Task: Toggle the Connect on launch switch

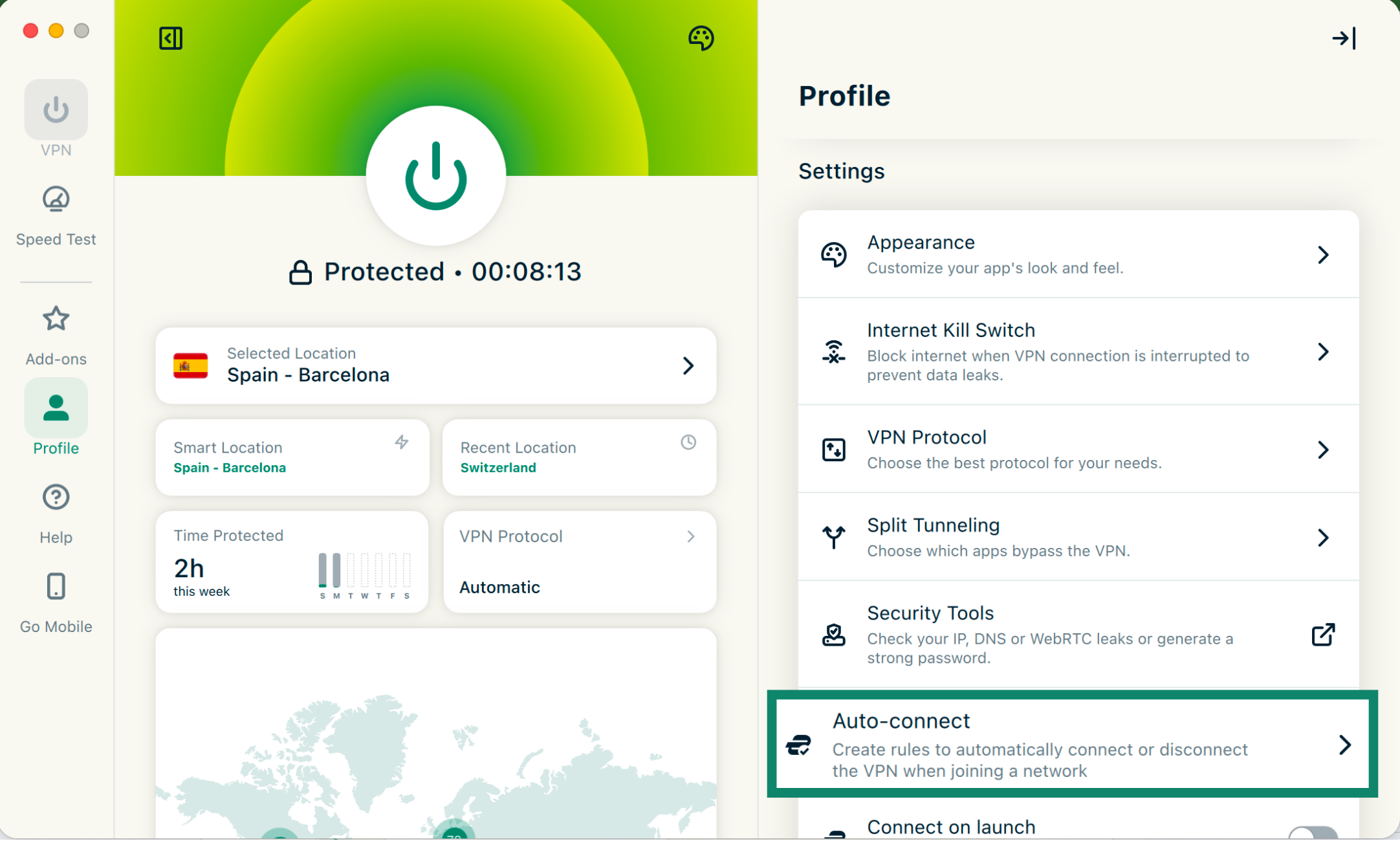Action: pyautogui.click(x=1312, y=833)
